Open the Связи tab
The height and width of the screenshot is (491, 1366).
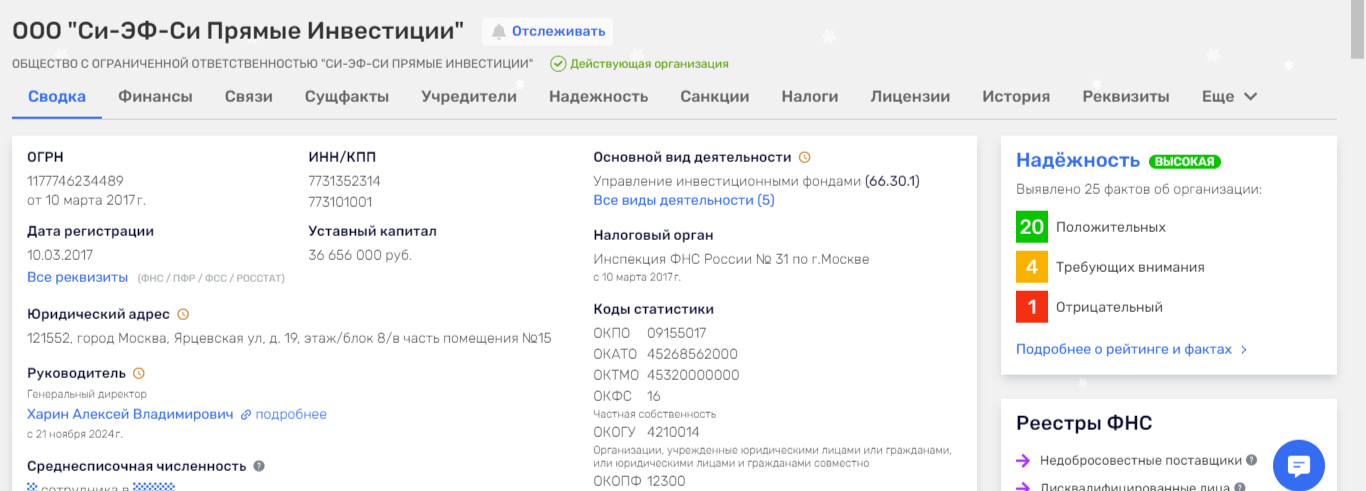[x=249, y=97]
